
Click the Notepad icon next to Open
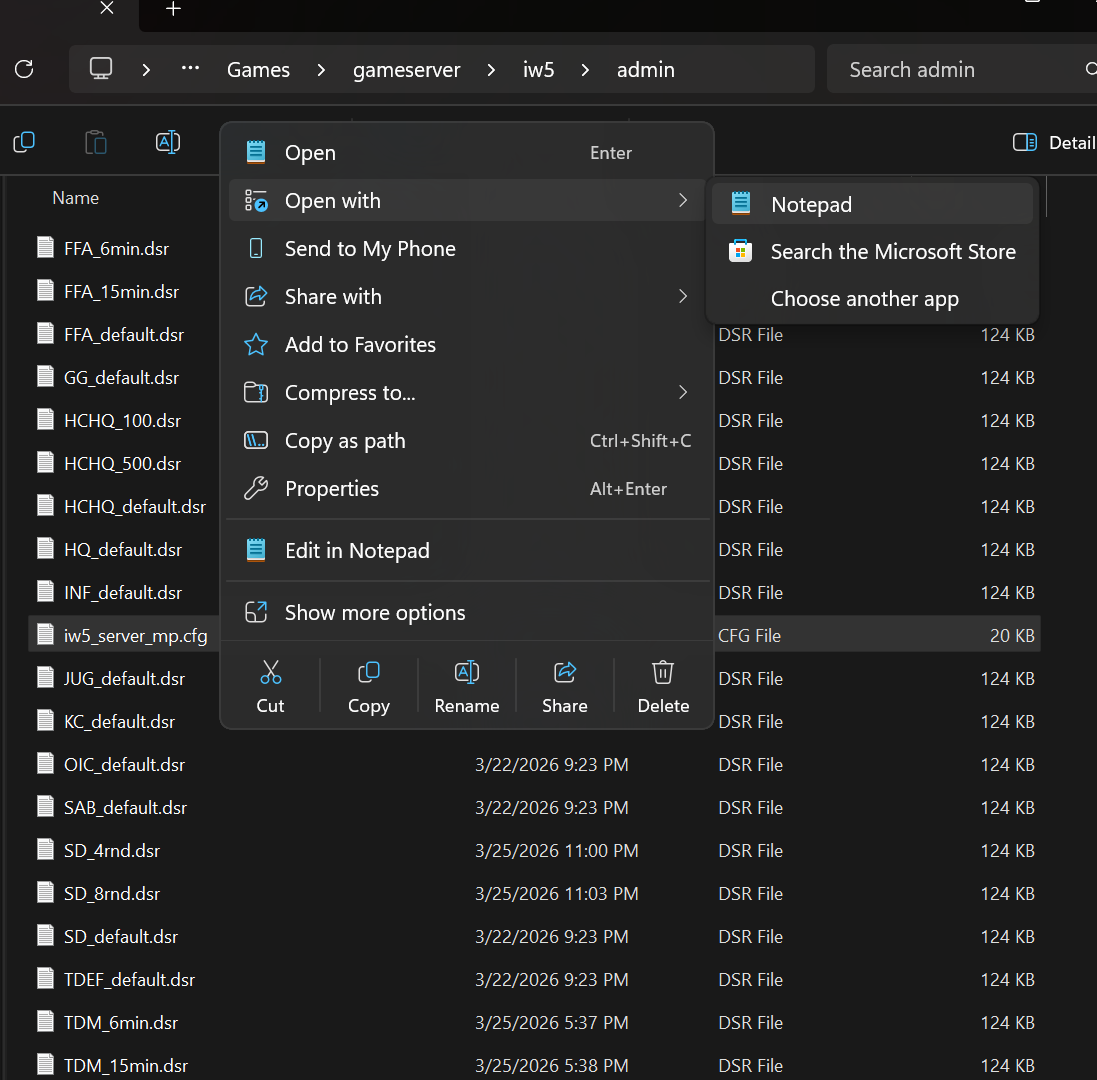coord(256,152)
